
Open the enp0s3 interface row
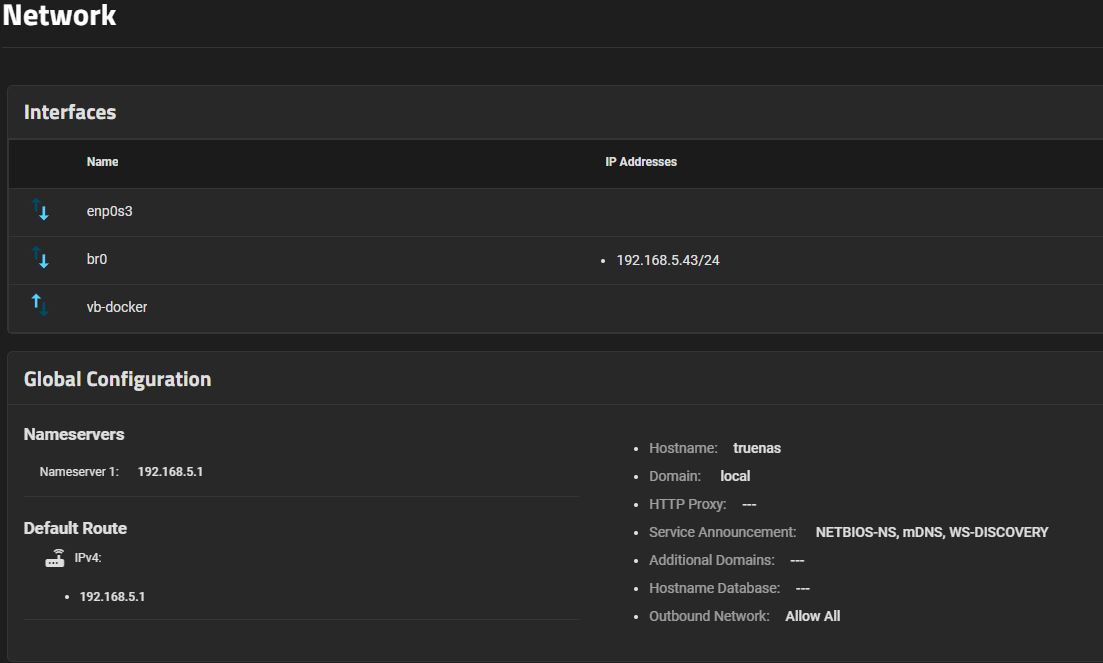tap(109, 211)
